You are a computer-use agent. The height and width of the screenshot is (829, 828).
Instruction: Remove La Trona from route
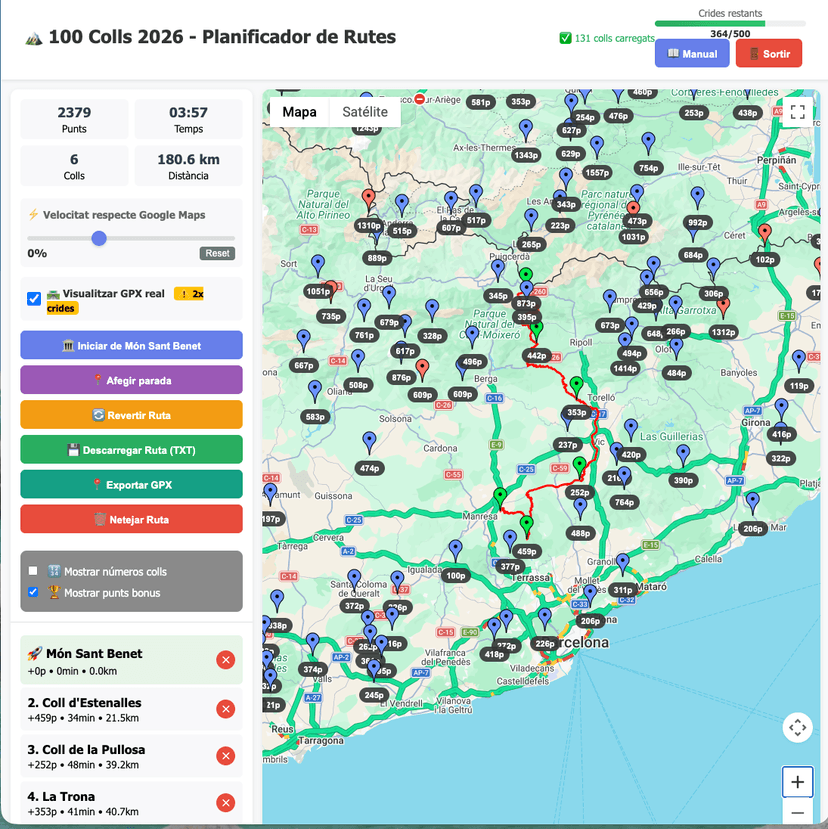[225, 802]
